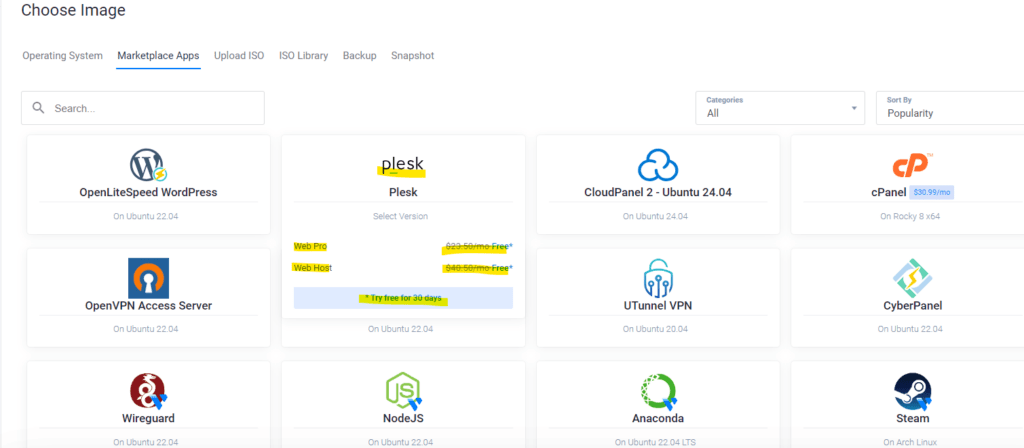Image resolution: width=1024 pixels, height=448 pixels.
Task: Go to the Upload ISO tab
Action: 239,56
